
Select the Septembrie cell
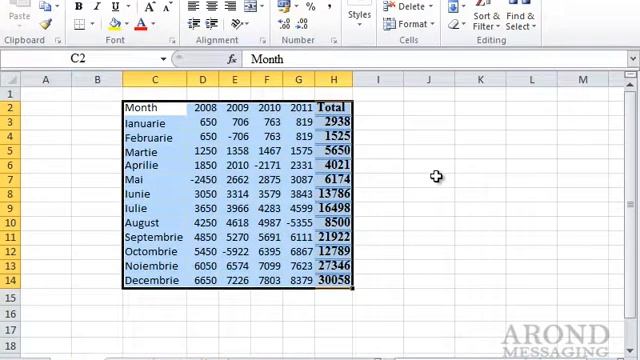click(x=155, y=237)
